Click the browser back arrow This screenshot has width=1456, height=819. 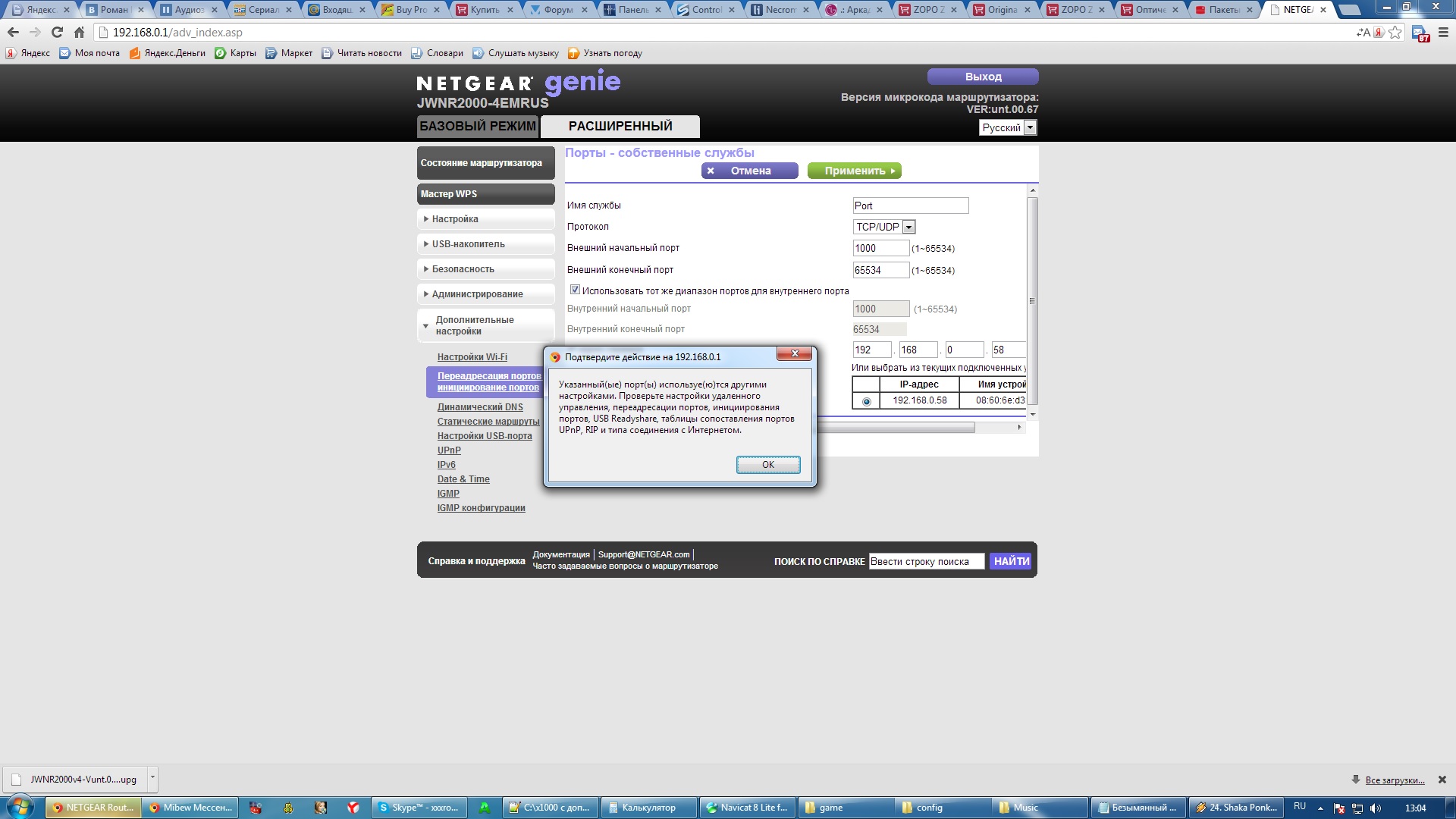click(13, 33)
